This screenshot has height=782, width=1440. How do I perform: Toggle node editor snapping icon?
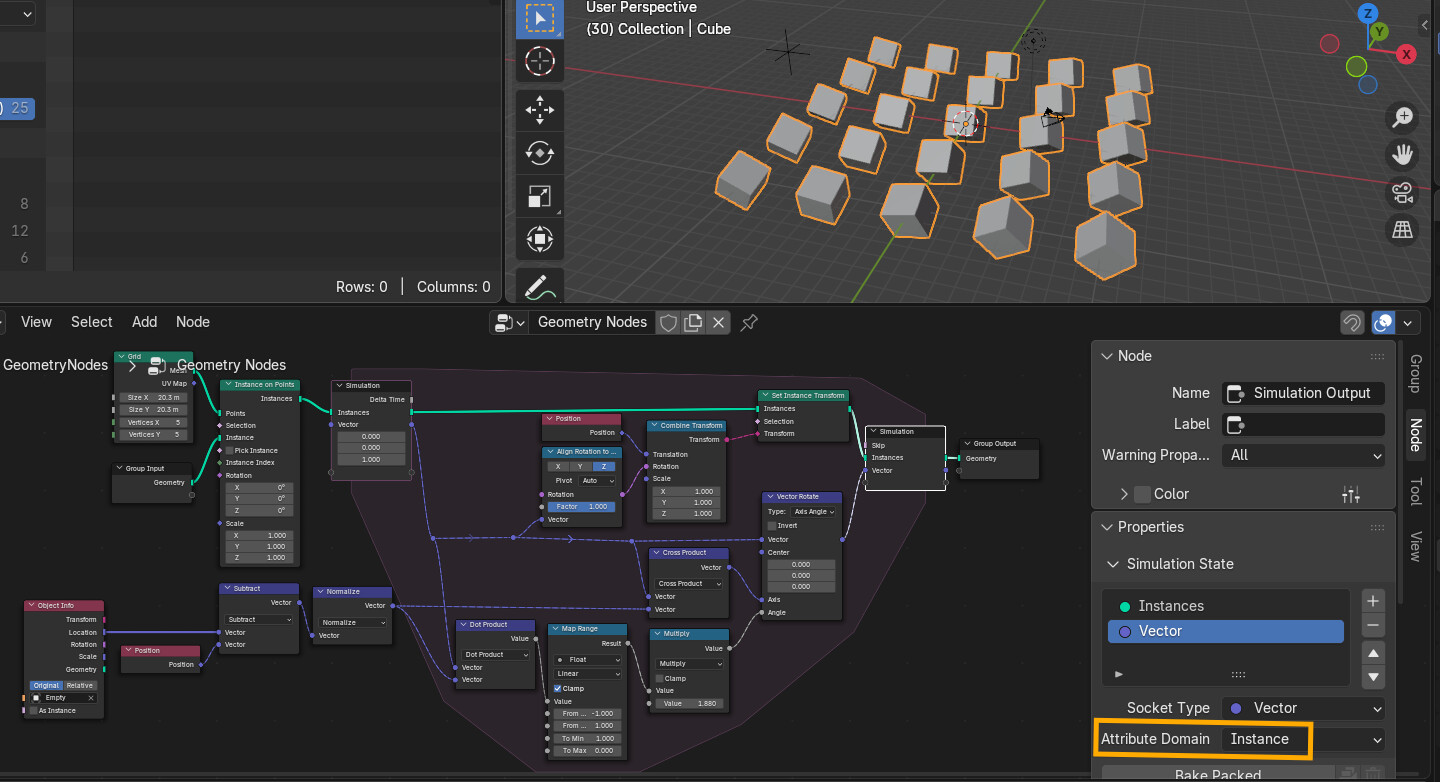point(1352,322)
